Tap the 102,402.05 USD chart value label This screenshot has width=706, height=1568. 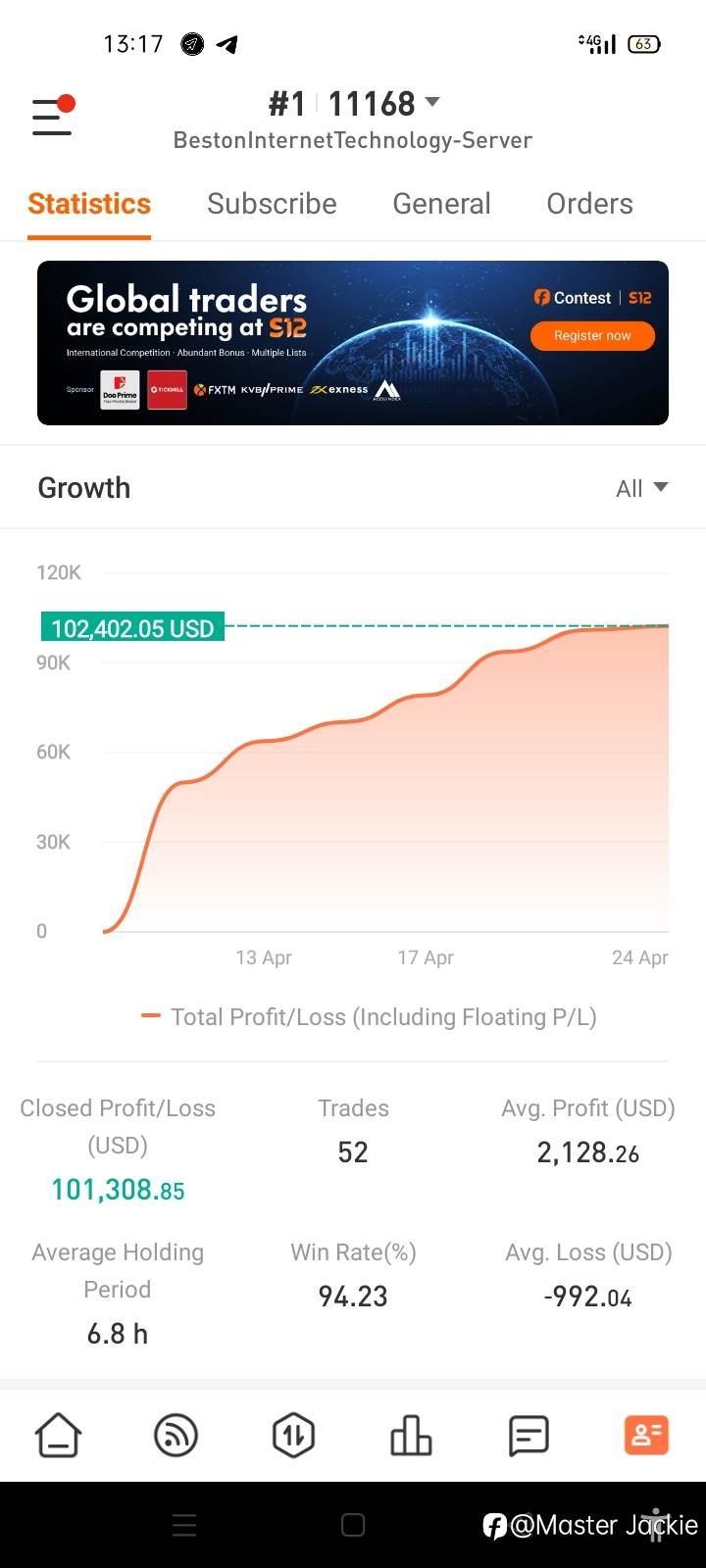pos(132,628)
